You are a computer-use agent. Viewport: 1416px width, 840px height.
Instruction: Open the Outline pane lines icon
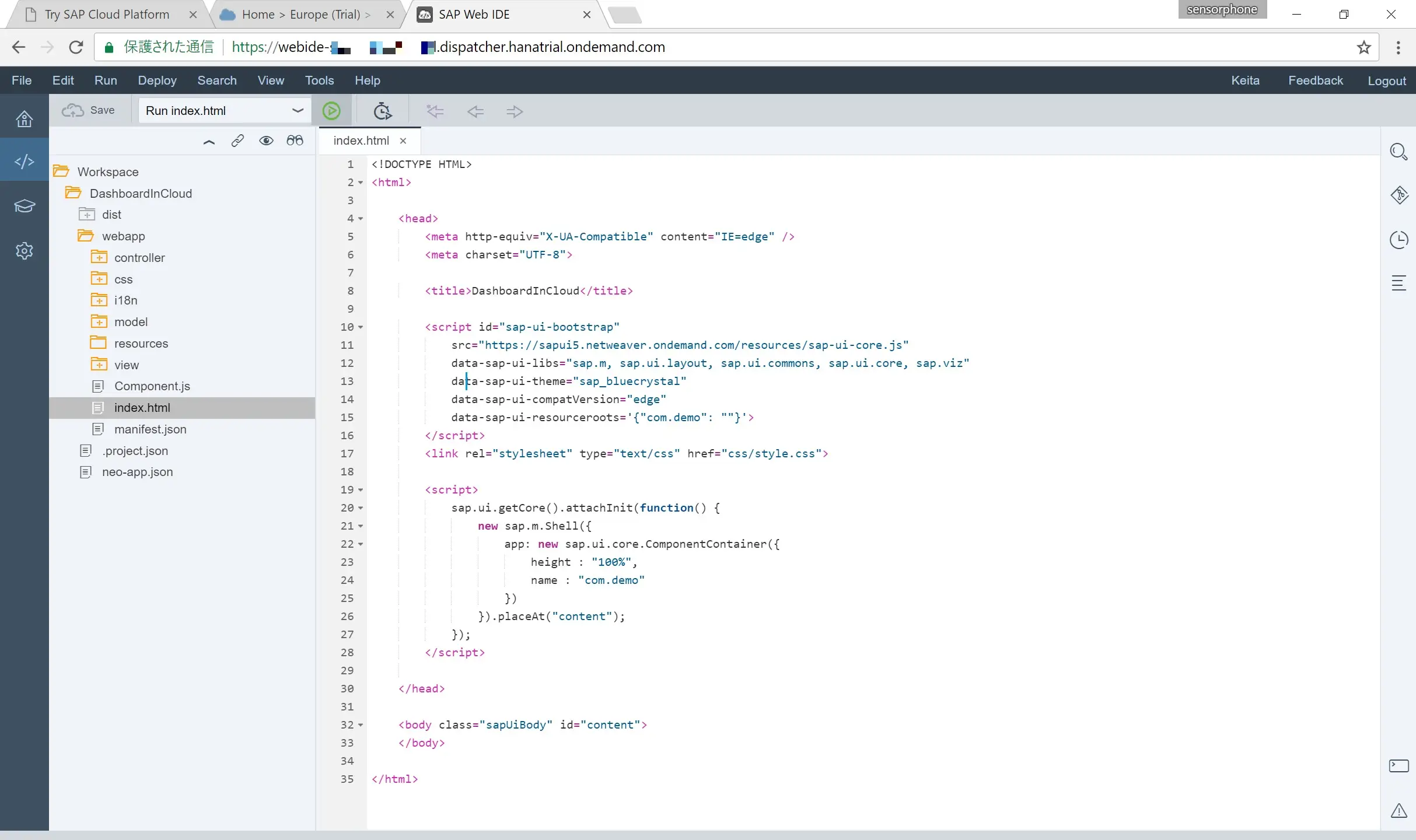(x=1398, y=283)
